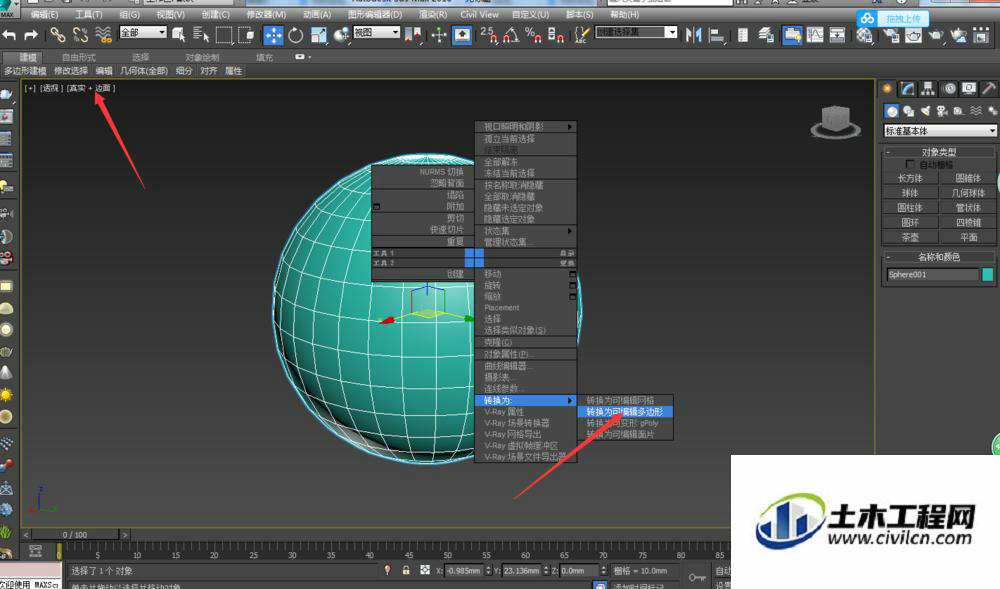Screen dimensions: 1000x589
Task: Expand the 视口照明和阴影 submenu arrow
Action: coord(570,127)
